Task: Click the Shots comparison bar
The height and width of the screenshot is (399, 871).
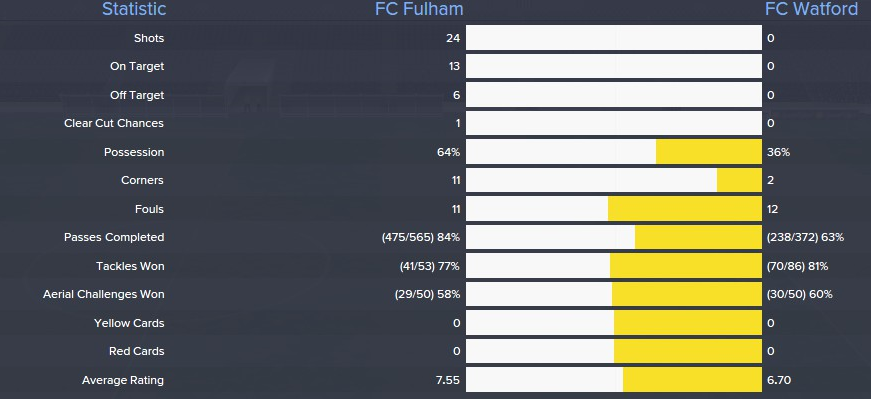Action: (x=614, y=38)
